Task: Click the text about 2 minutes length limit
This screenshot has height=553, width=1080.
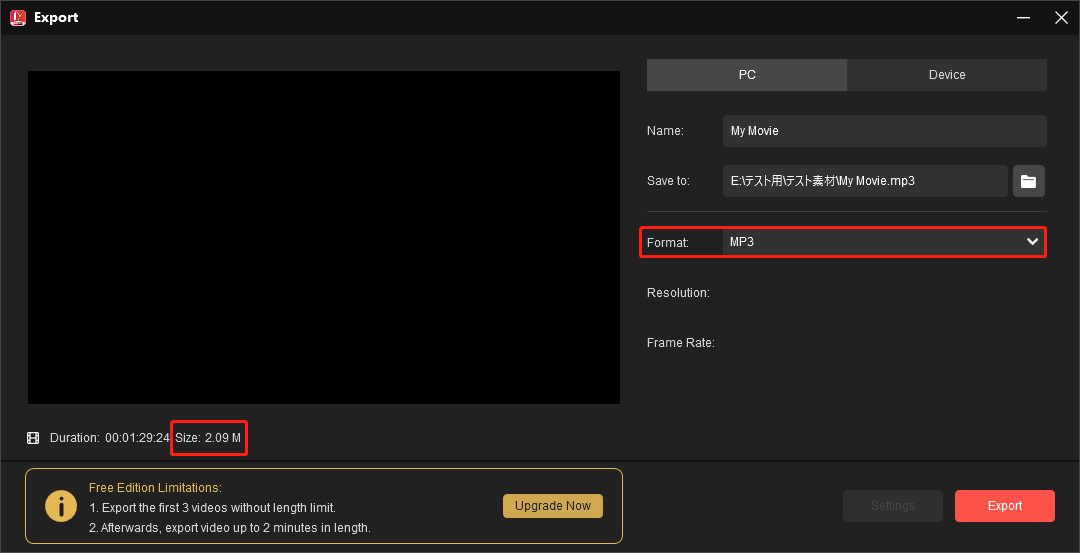Action: (230, 529)
